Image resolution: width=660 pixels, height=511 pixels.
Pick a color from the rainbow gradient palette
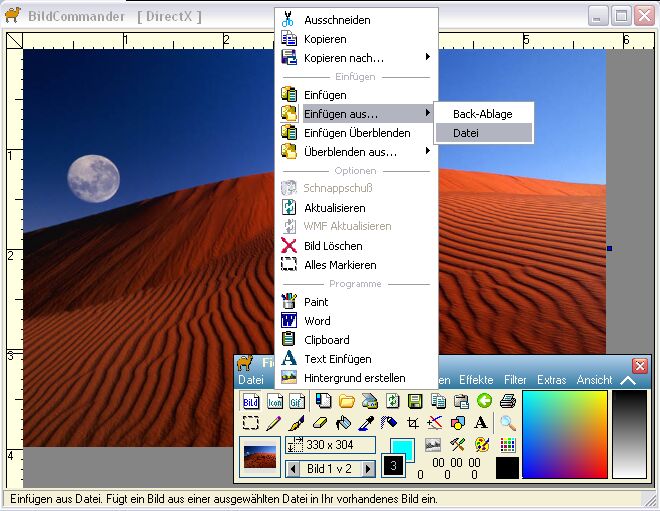tap(564, 435)
